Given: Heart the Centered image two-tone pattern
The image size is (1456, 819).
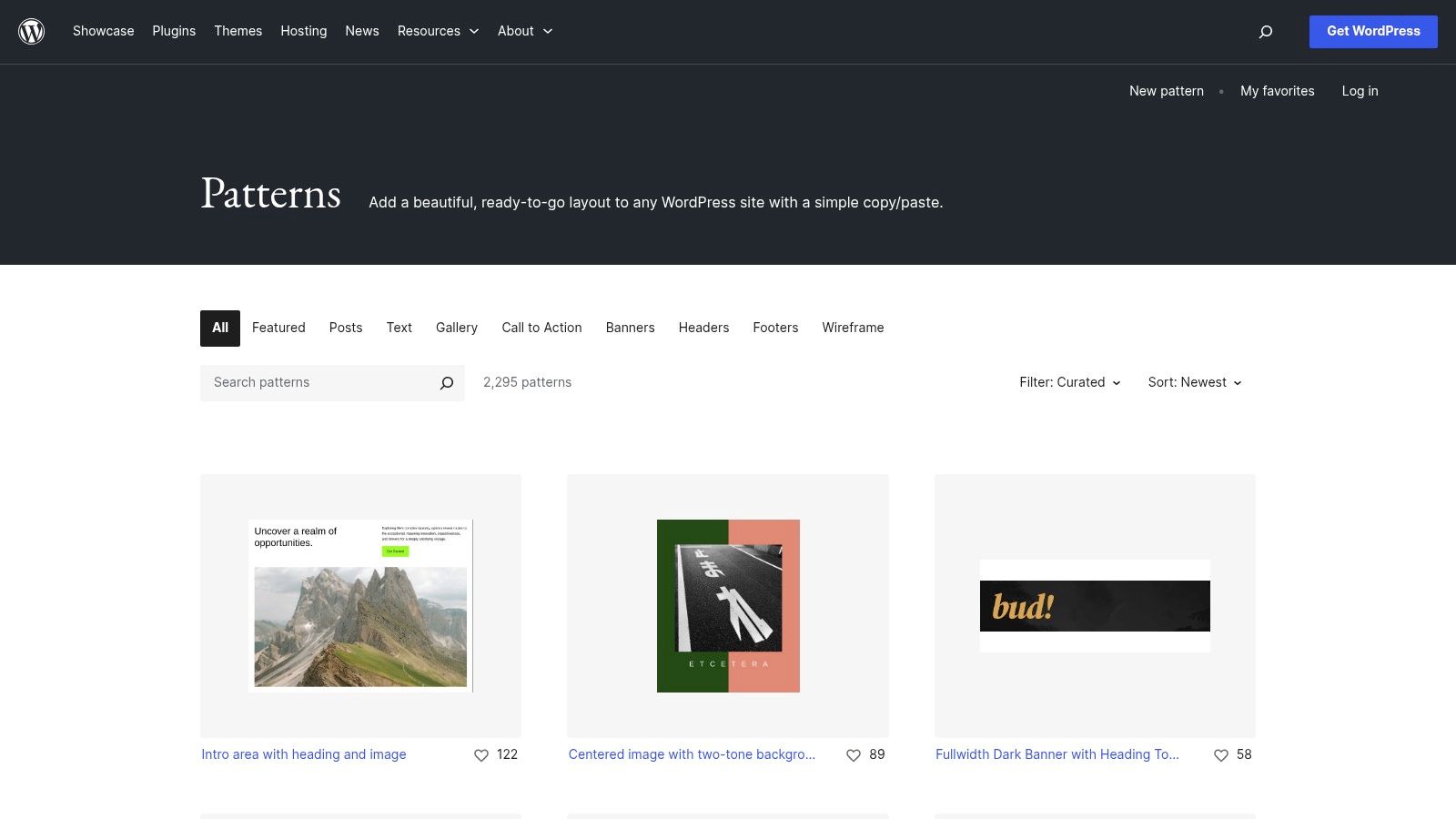Looking at the screenshot, I should click(x=854, y=755).
